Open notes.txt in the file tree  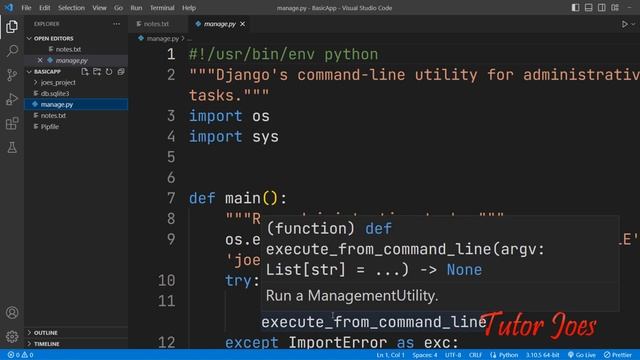pyautogui.click(x=53, y=116)
